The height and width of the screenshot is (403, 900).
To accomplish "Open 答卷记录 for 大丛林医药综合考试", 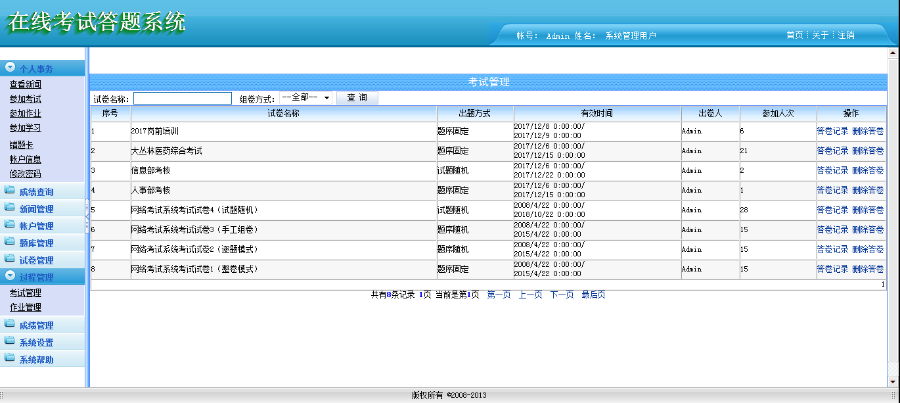I will click(x=832, y=150).
